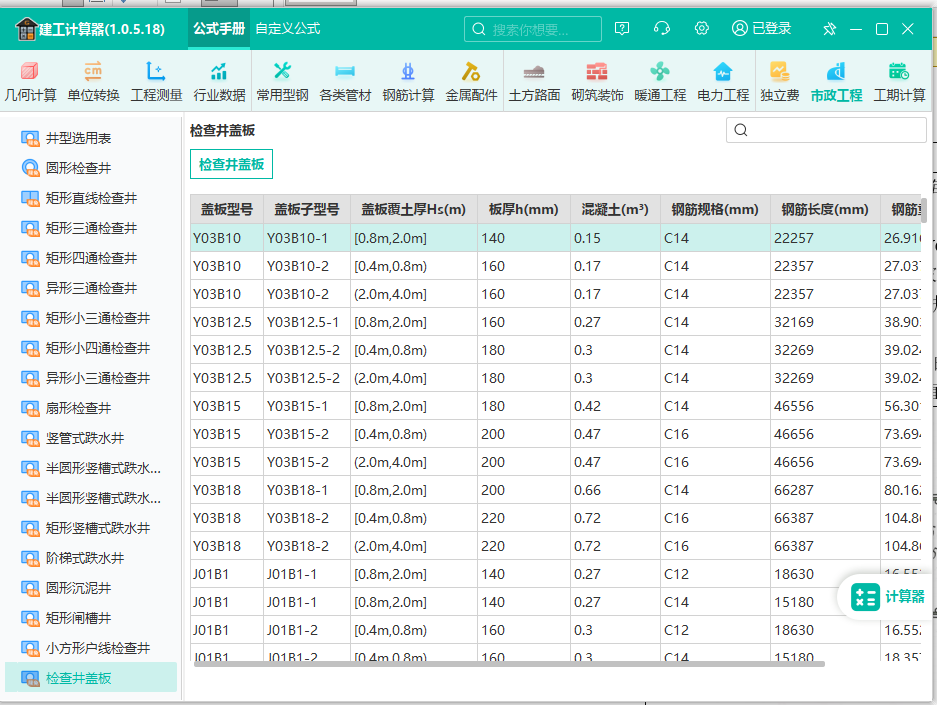Select 阶梯式跌水井 in the sidebar
The image size is (937, 705).
click(90, 558)
